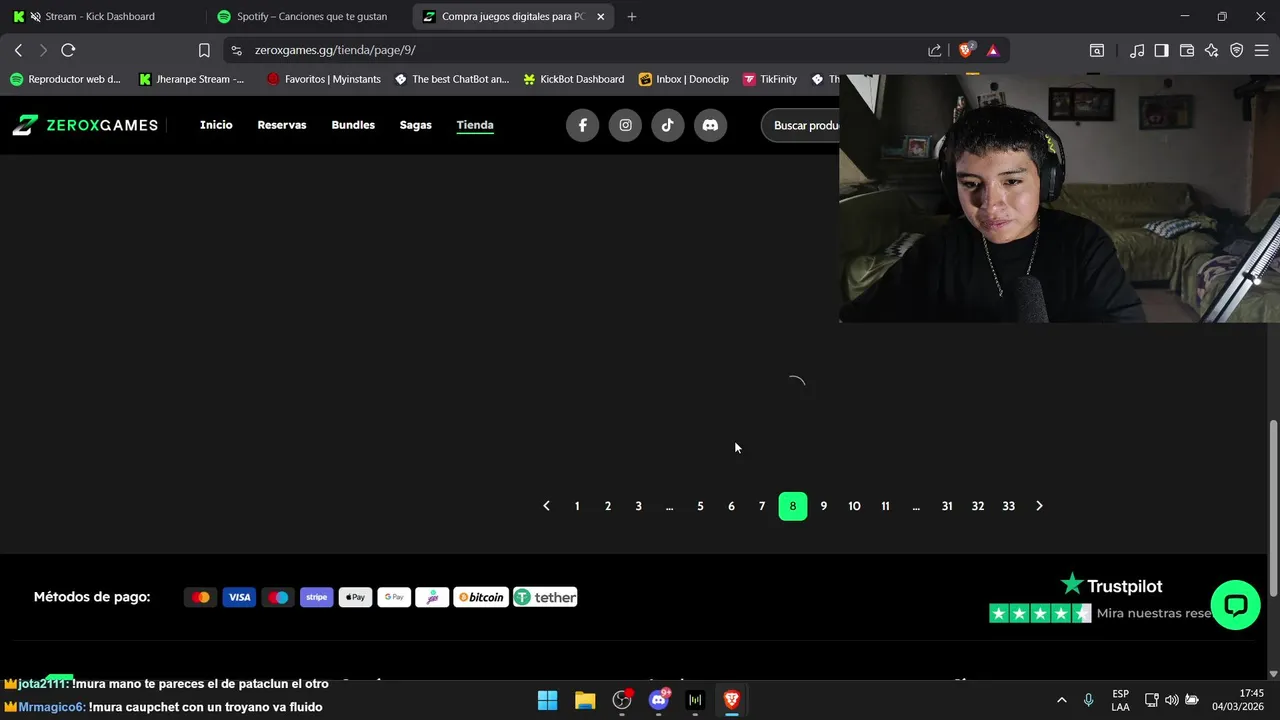
Task: Show hidden system tray icons
Action: click(x=1061, y=700)
